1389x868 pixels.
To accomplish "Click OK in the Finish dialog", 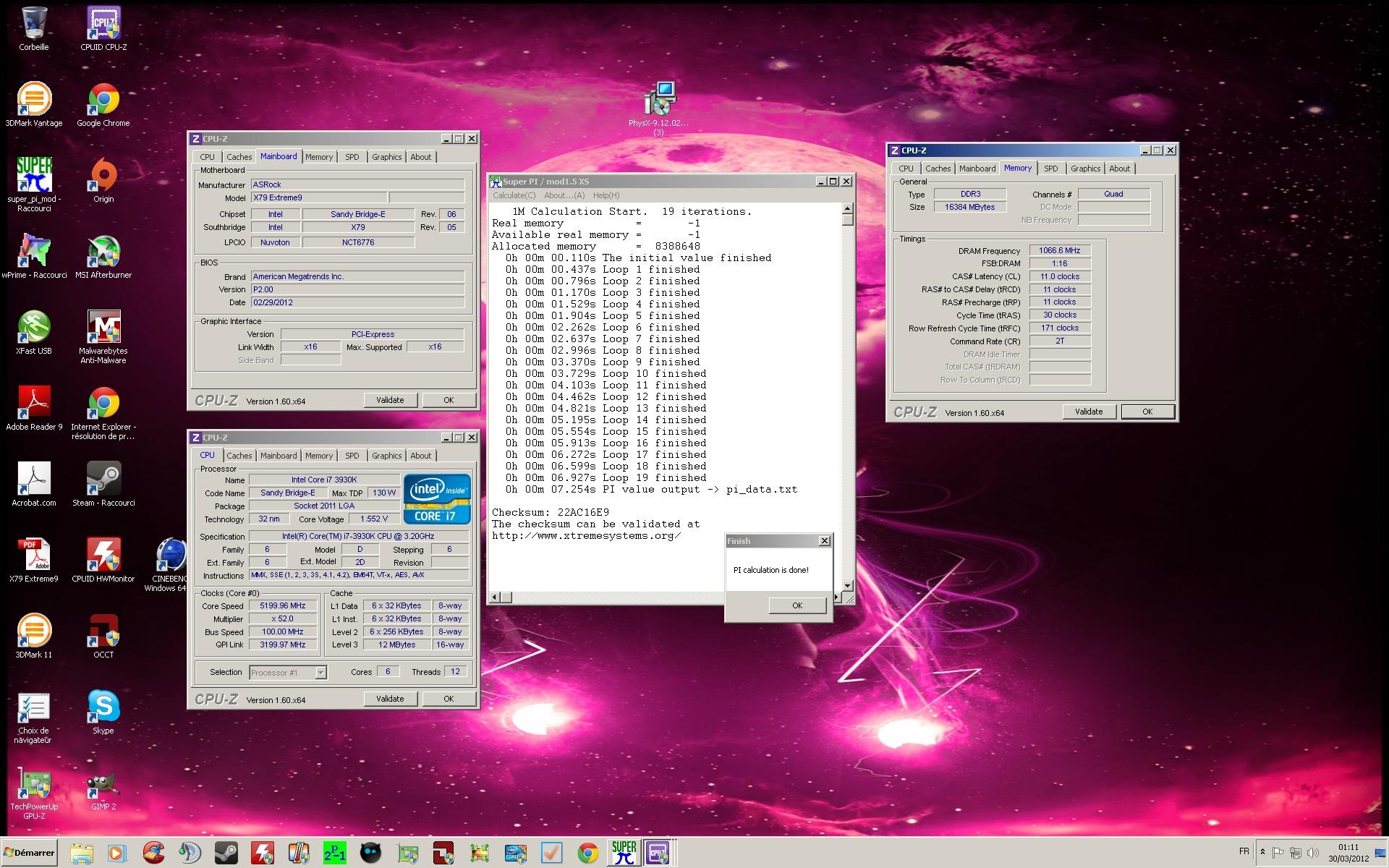I will [x=797, y=605].
